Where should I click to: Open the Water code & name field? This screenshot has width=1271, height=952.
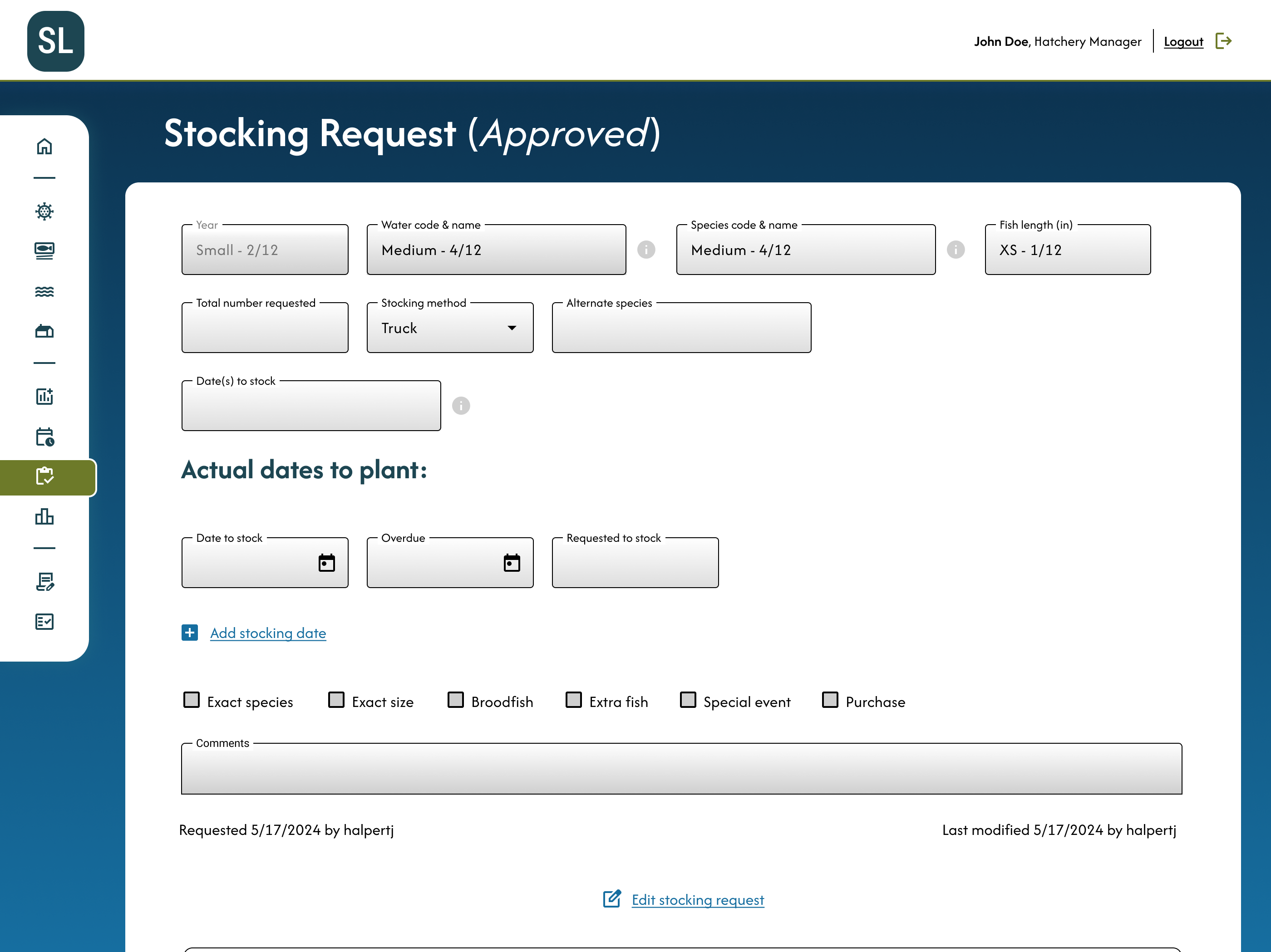pyautogui.click(x=496, y=250)
